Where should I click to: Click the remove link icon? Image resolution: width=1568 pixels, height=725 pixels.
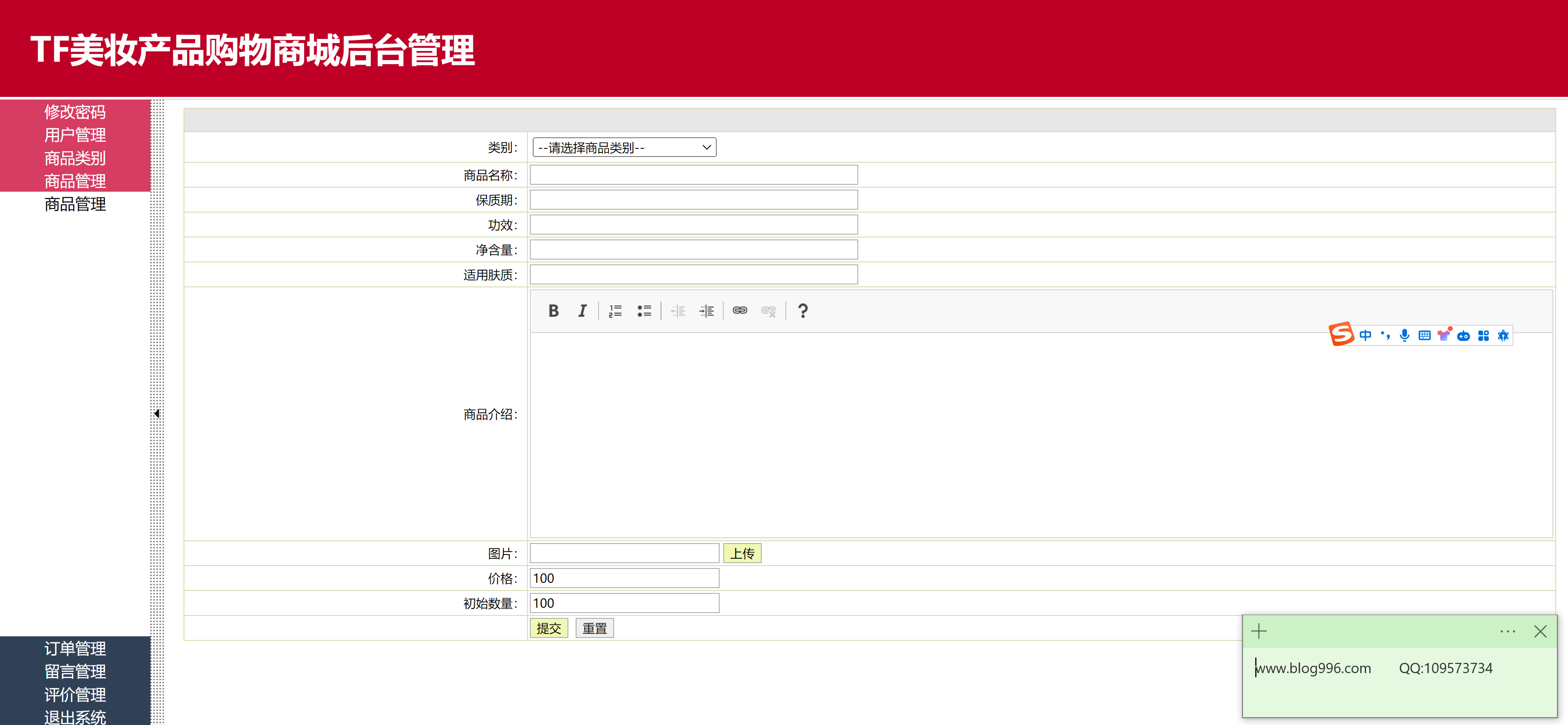769,311
